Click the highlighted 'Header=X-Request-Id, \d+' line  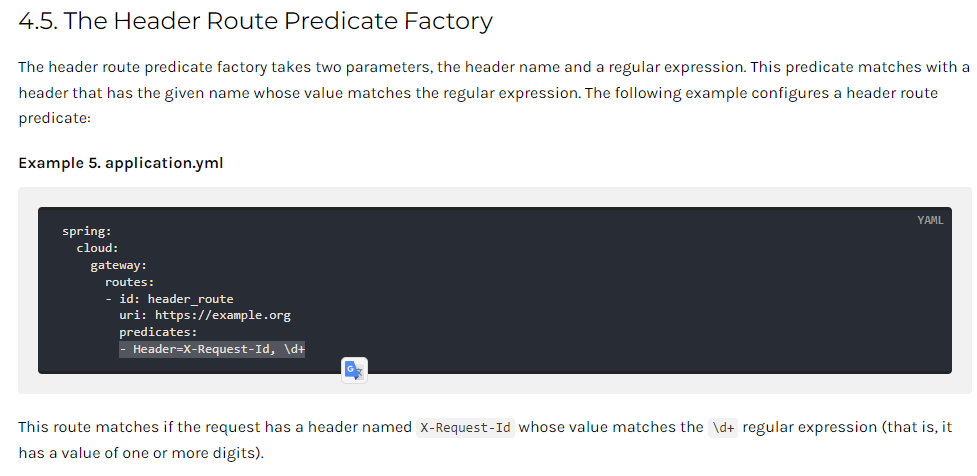point(212,349)
